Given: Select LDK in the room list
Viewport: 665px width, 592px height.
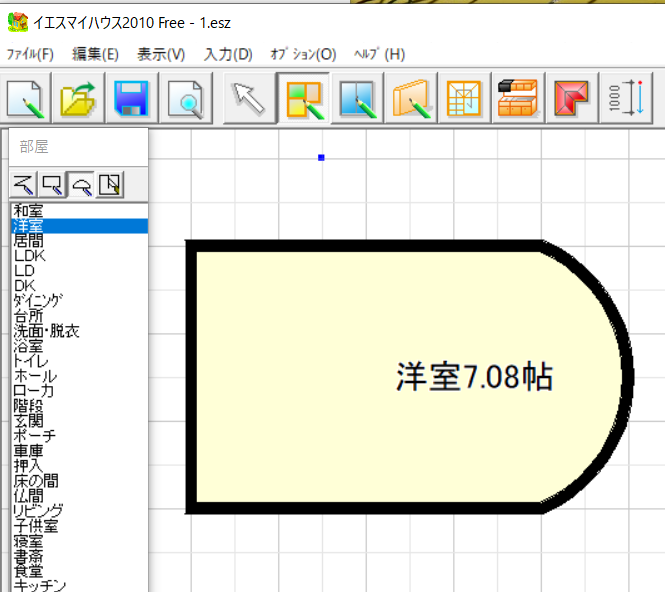Looking at the screenshot, I should point(79,256).
